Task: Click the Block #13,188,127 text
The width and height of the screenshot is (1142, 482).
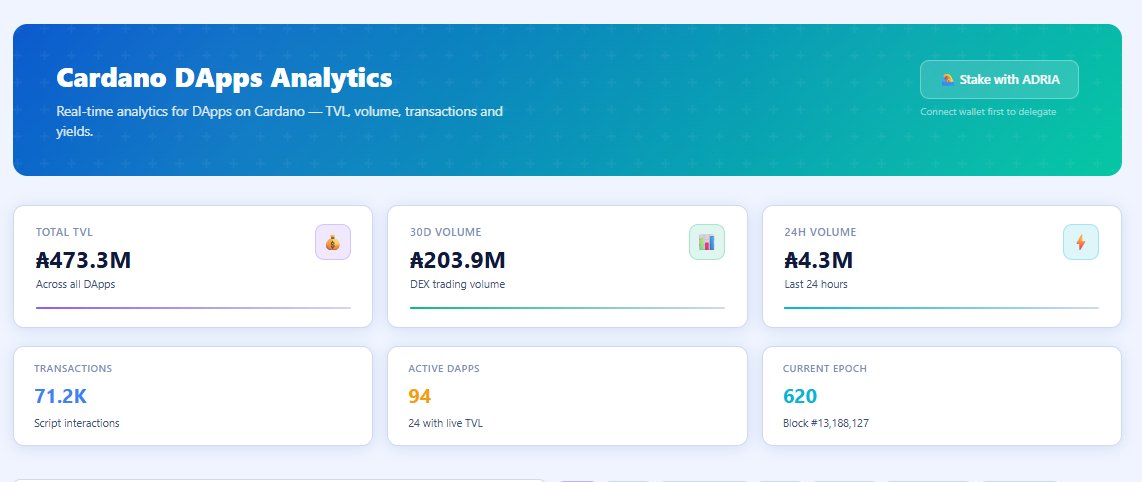Action: (x=825, y=423)
